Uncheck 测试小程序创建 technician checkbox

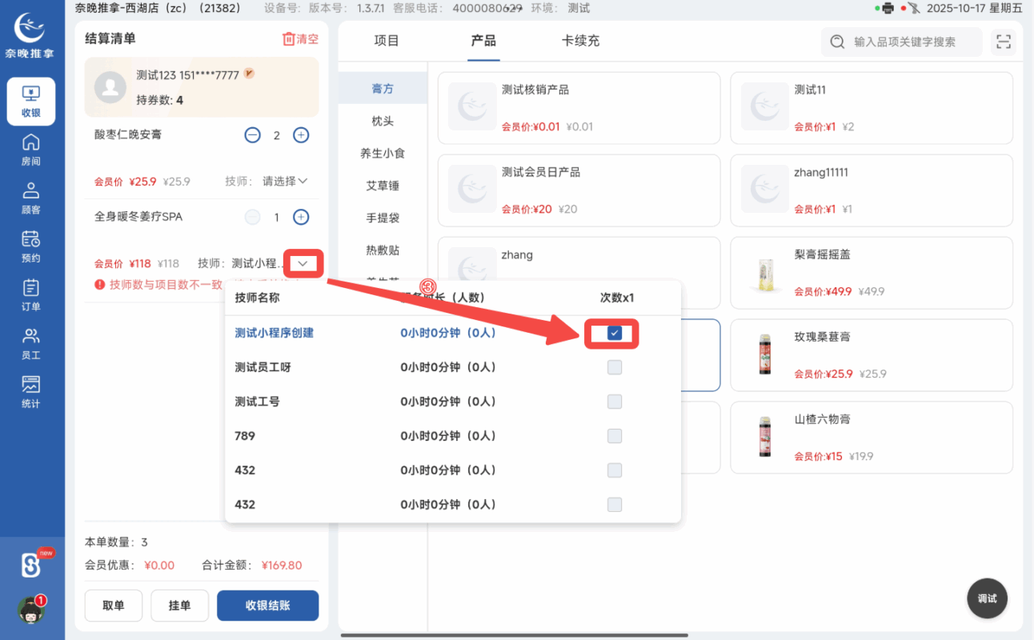(x=613, y=333)
